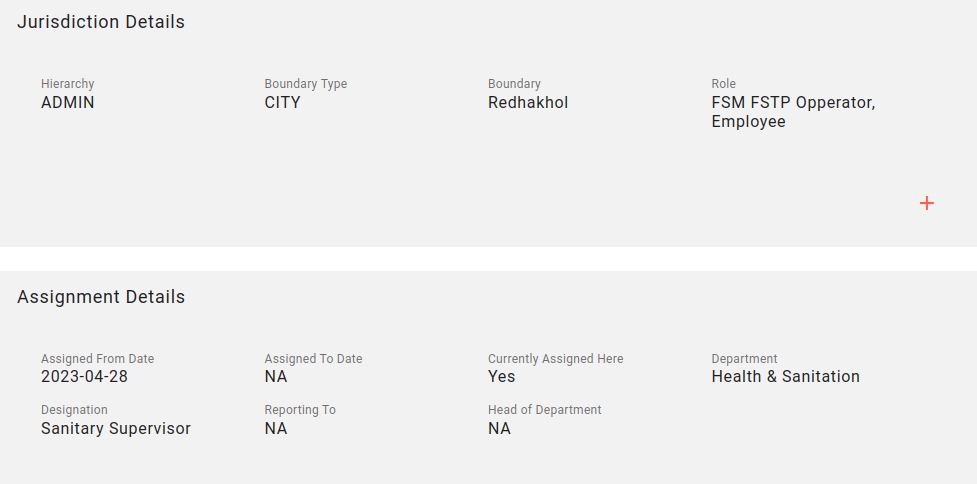This screenshot has width=977, height=484.
Task: Click the Hierarchy field label
Action: (67, 84)
